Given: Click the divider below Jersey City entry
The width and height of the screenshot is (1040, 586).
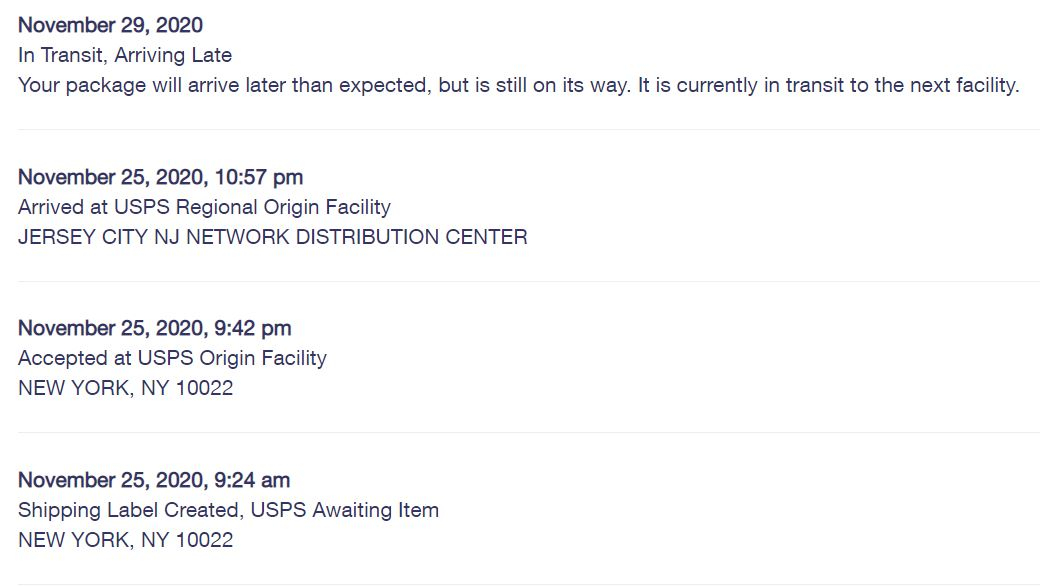Looking at the screenshot, I should (529, 281).
